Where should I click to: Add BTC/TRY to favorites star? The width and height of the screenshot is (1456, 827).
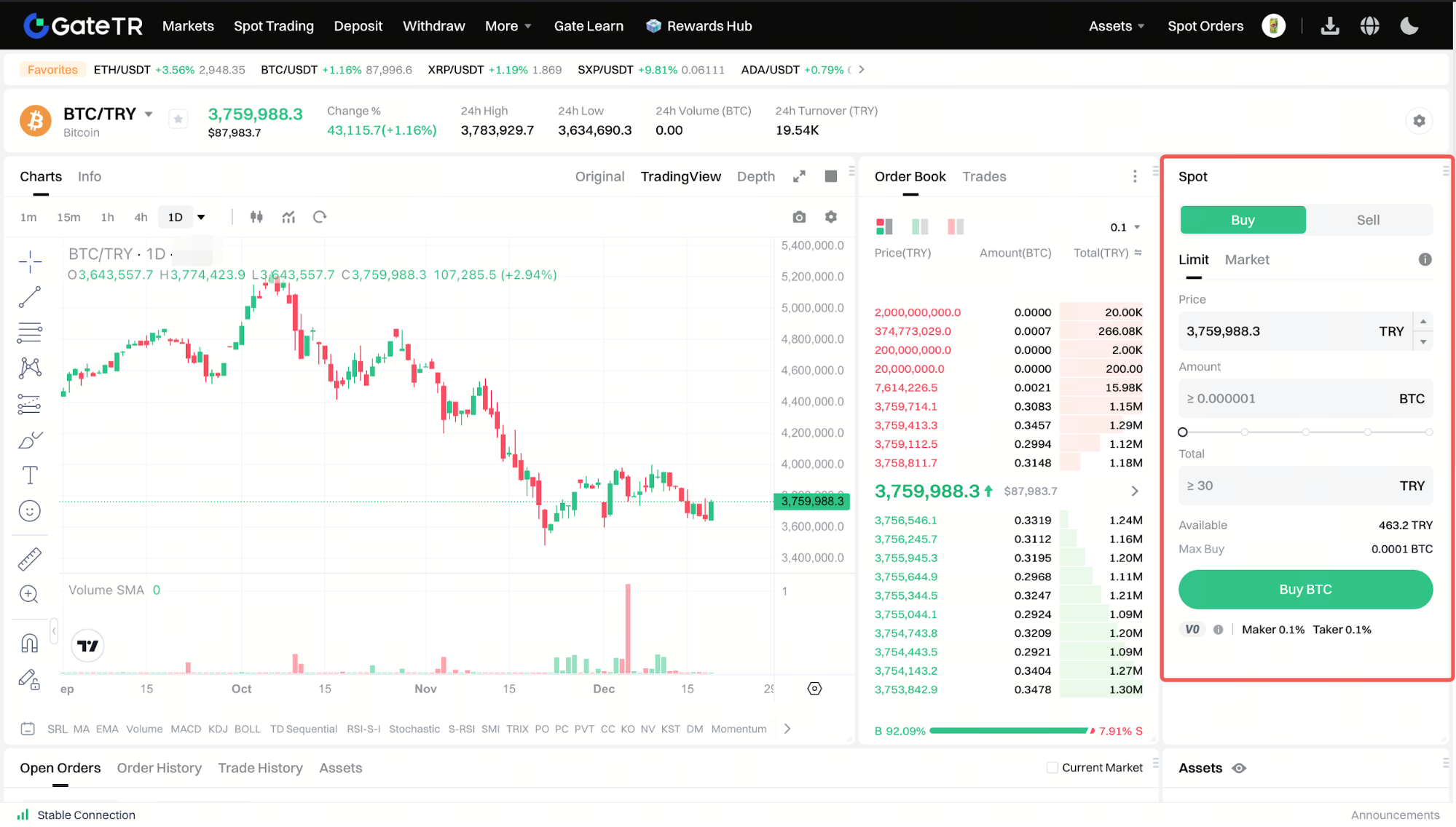[x=178, y=119]
